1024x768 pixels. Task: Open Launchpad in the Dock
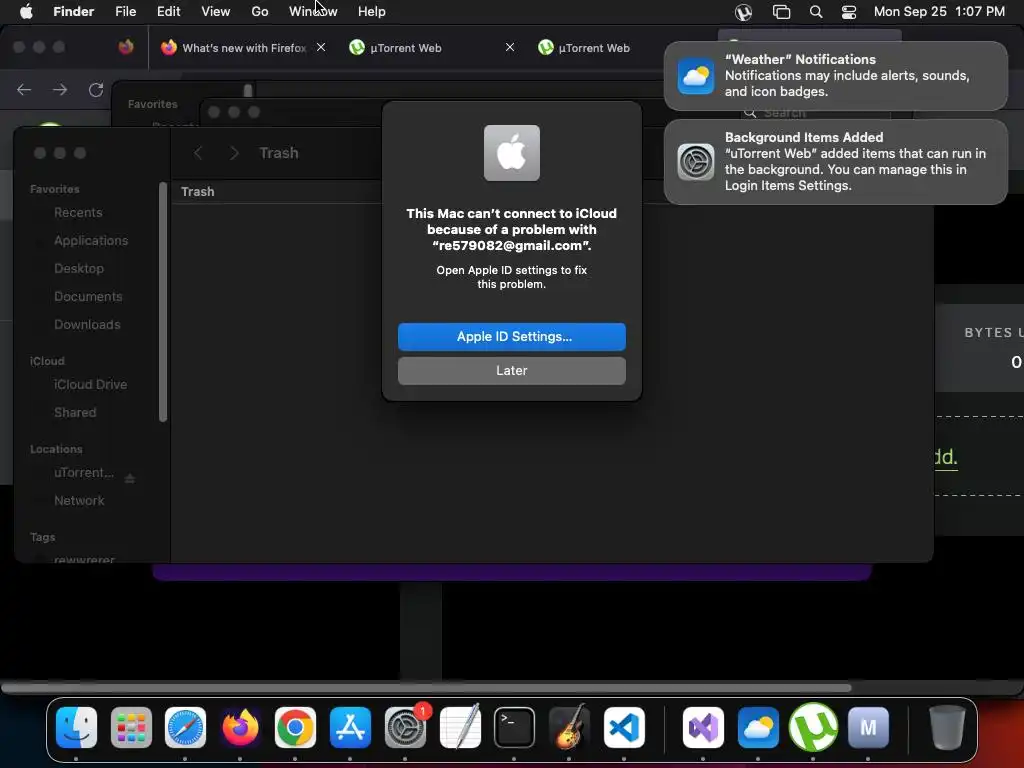(x=131, y=727)
